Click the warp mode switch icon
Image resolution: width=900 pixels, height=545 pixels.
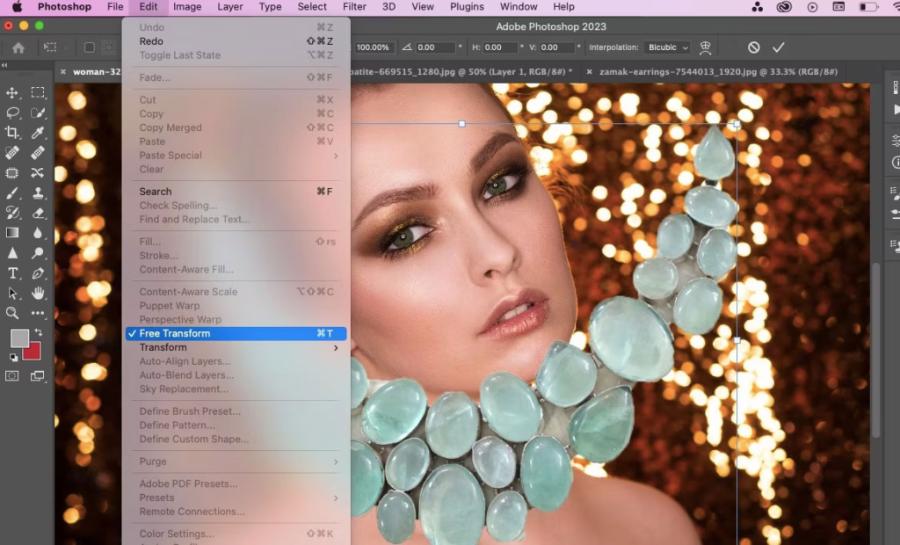pos(706,47)
